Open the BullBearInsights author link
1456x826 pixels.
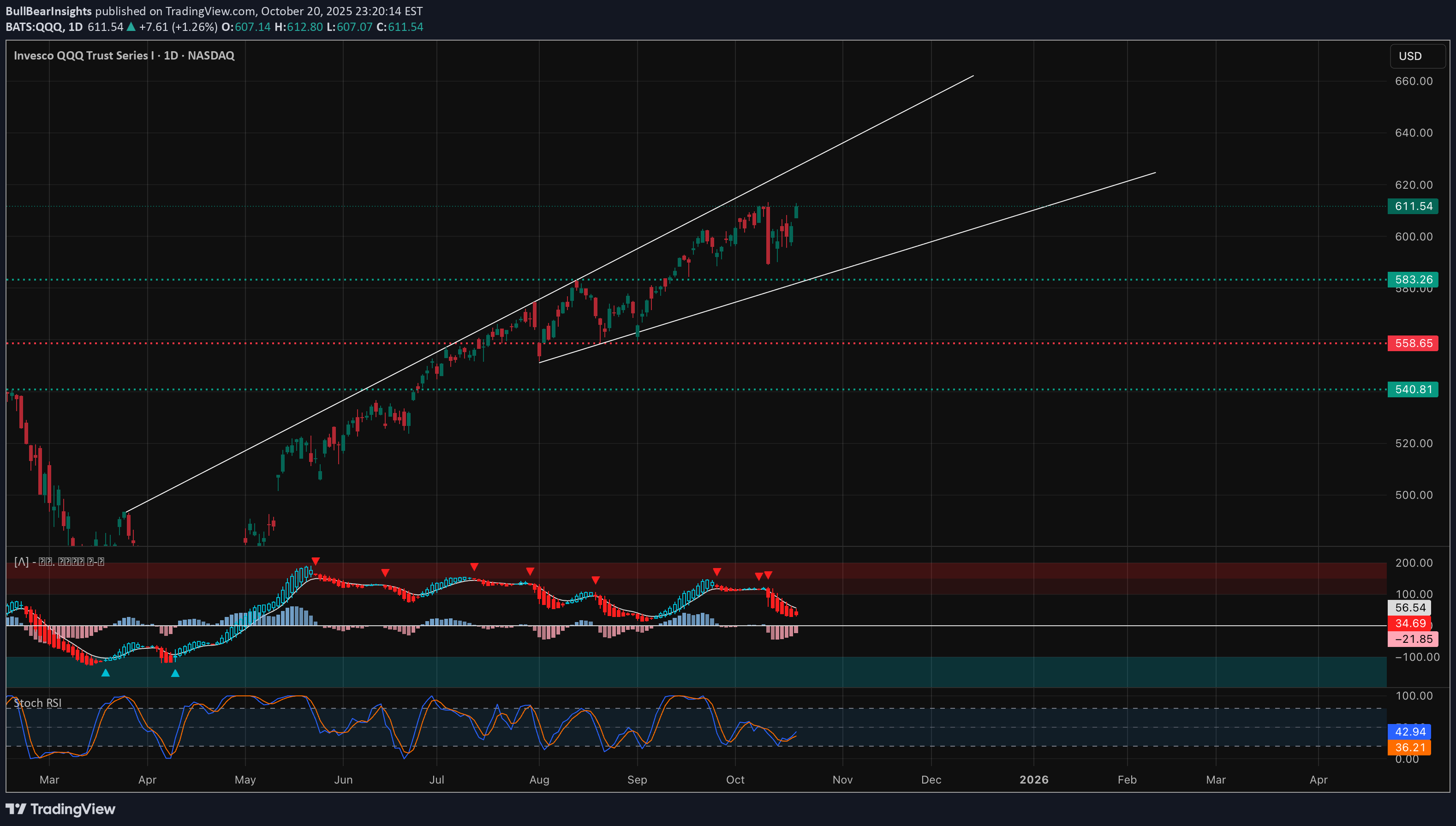click(49, 11)
